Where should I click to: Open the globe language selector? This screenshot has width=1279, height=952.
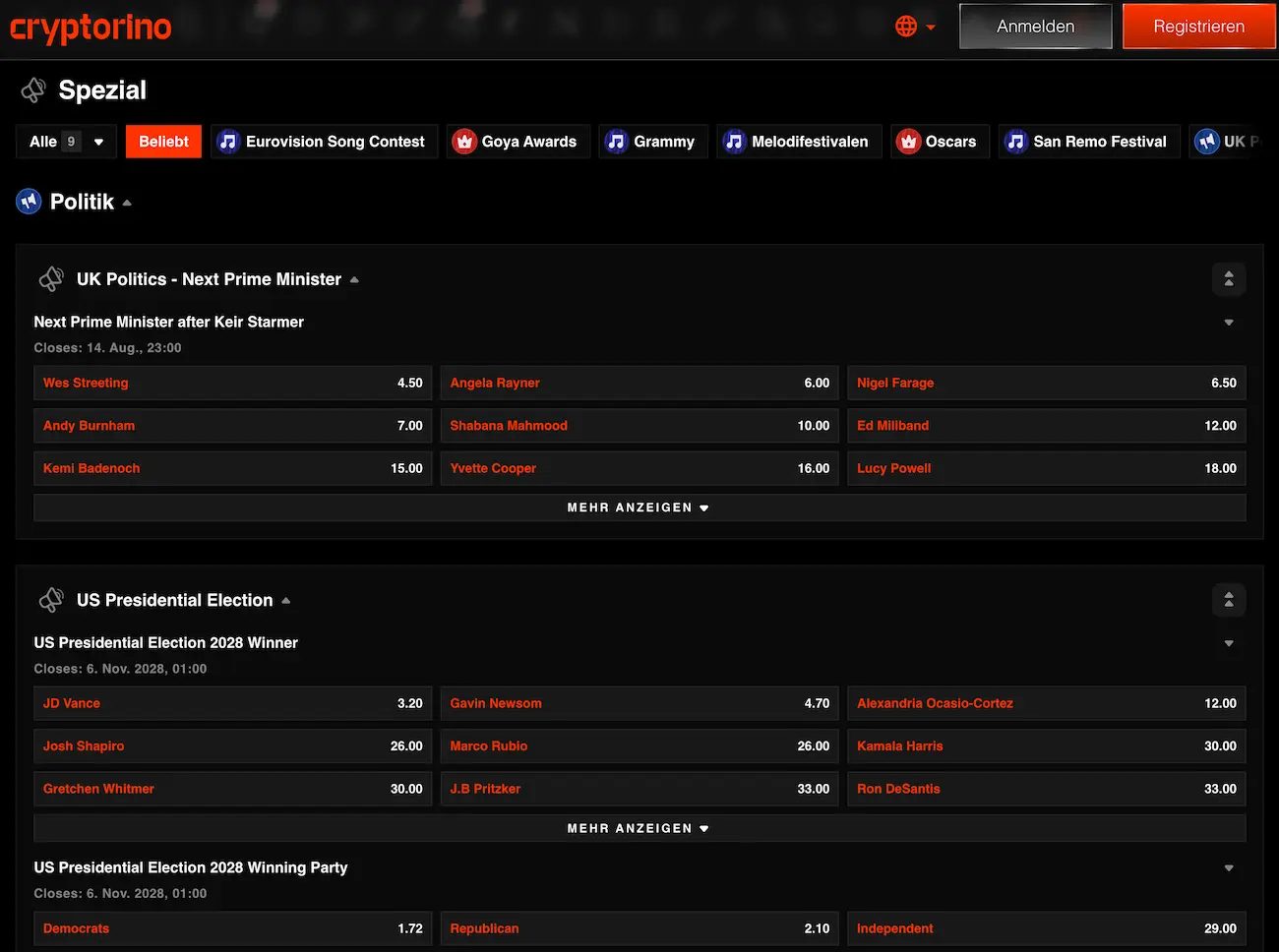pos(914,27)
